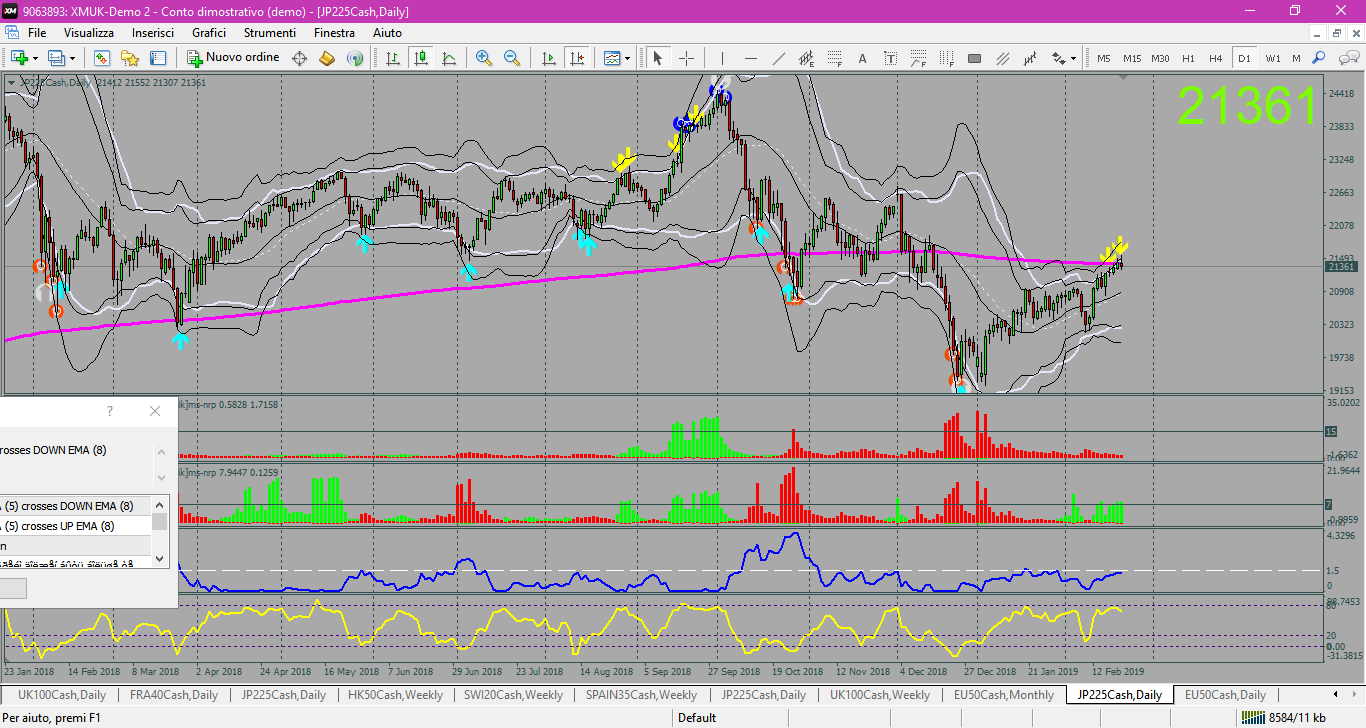Switch to Candlesticks chart view
The image size is (1366, 728).
pos(421,58)
